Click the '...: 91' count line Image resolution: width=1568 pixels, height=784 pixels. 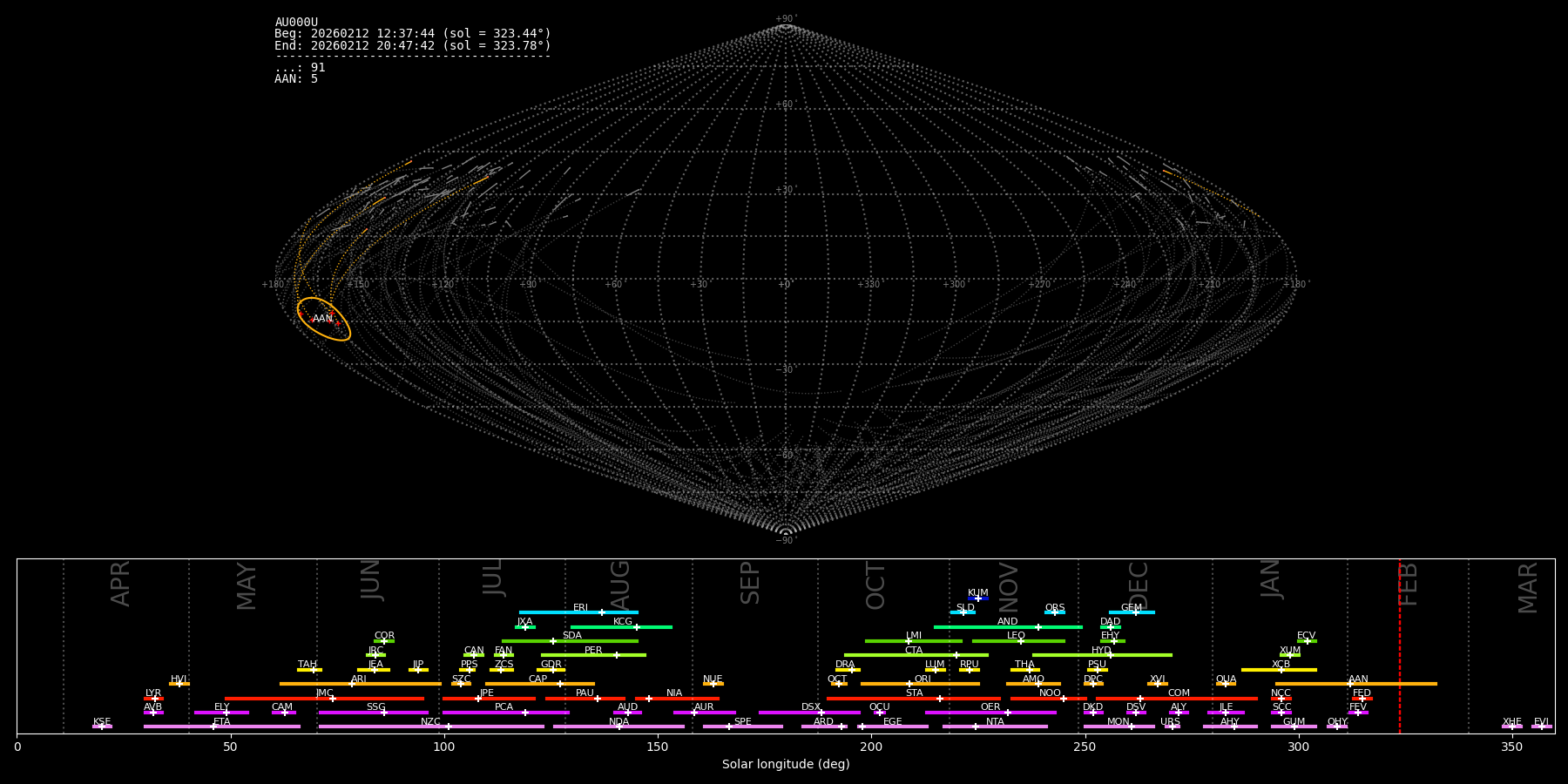300,67
